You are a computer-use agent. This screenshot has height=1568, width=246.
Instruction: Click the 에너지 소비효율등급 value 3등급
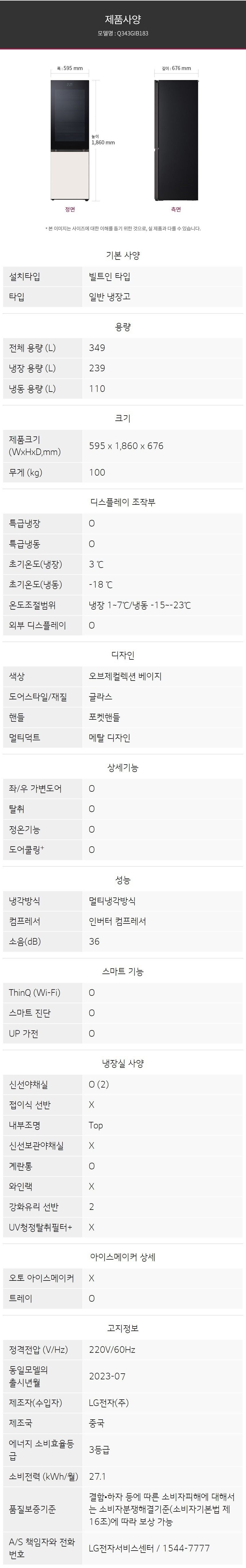(99, 1449)
